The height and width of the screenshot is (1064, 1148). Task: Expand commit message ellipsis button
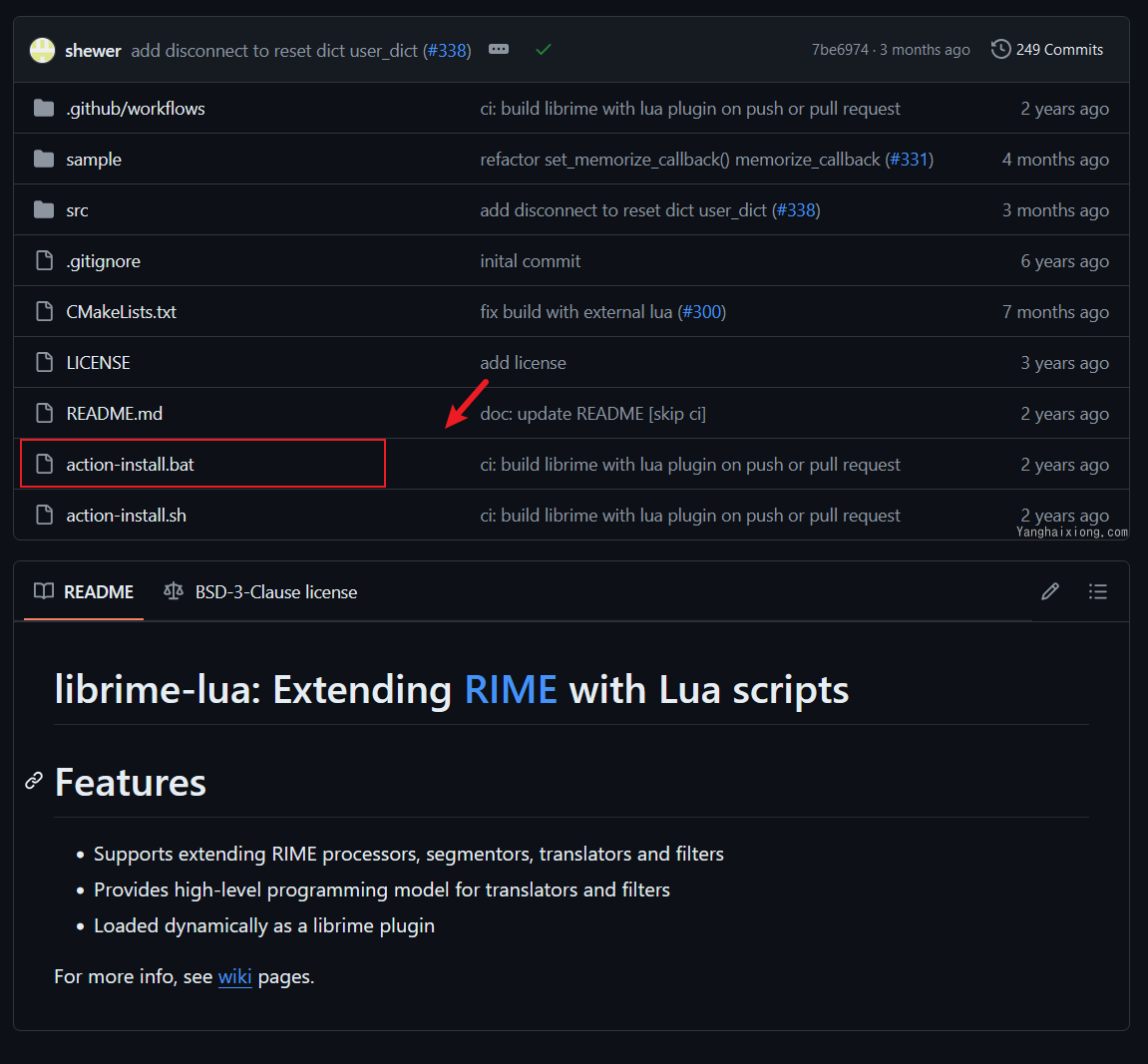click(x=499, y=49)
